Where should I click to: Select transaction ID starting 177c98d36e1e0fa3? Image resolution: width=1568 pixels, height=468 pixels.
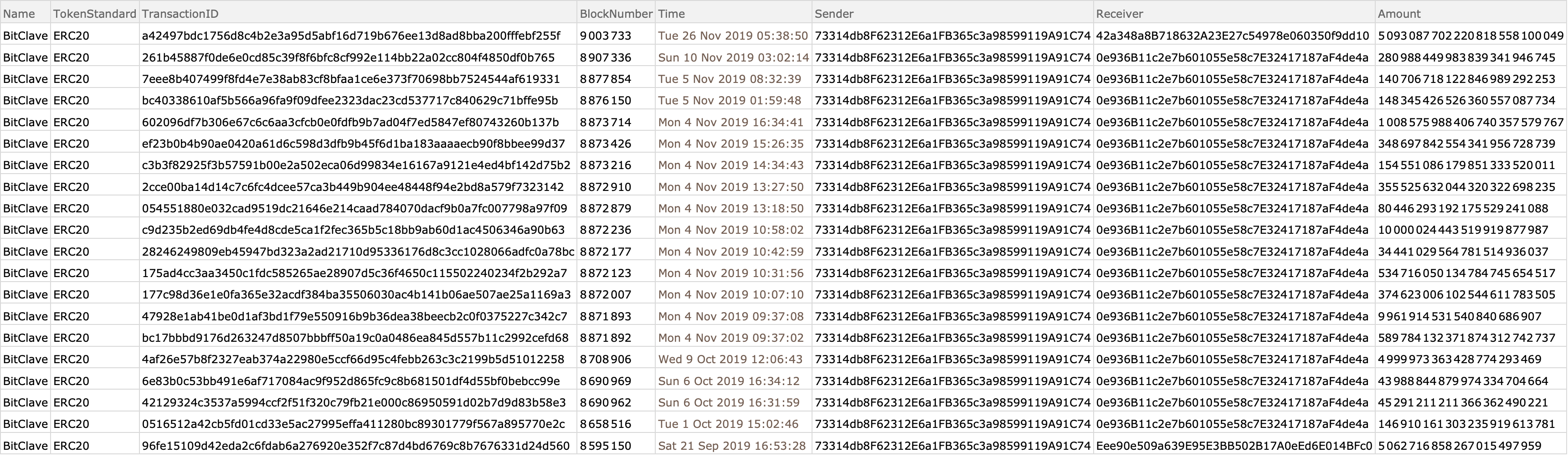pyautogui.click(x=356, y=294)
